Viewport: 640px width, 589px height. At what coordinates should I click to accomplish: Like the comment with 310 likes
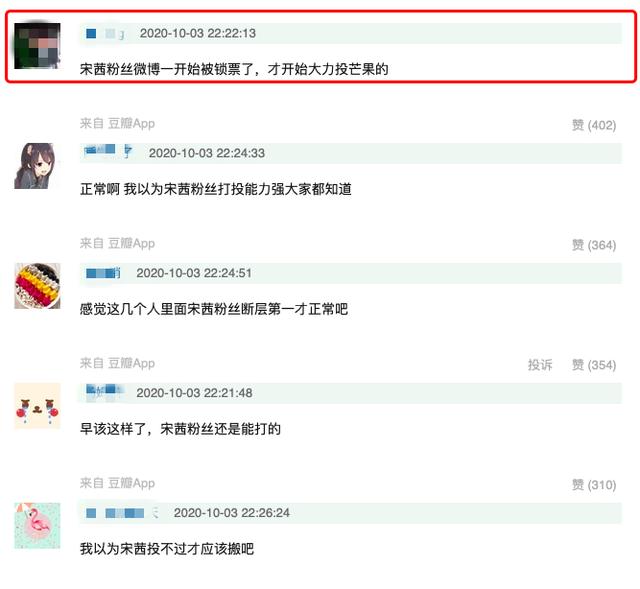point(594,485)
